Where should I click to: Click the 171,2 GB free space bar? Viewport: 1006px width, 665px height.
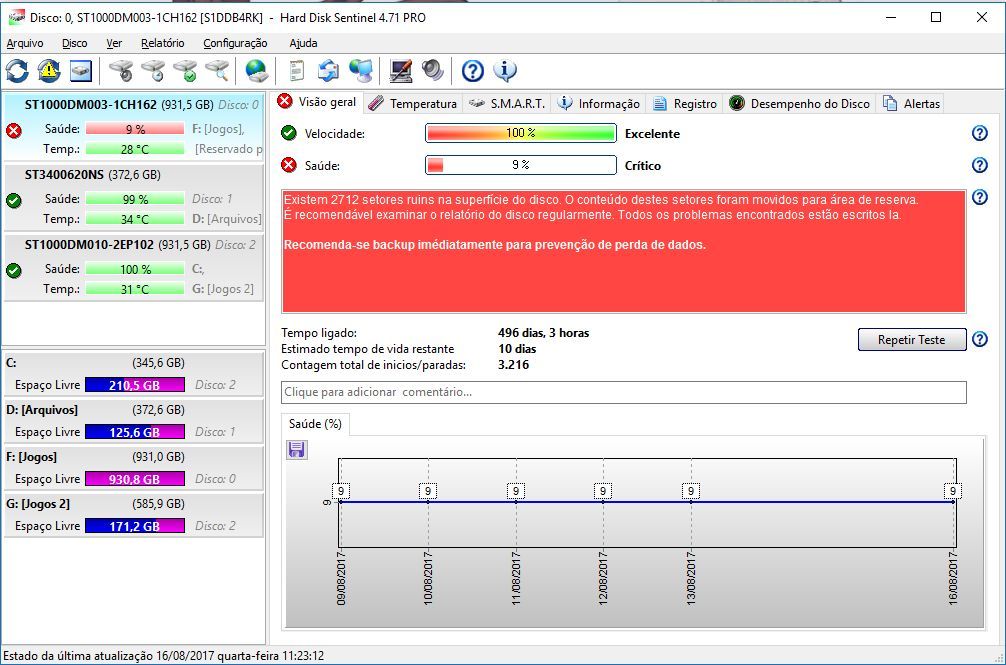[x=135, y=526]
